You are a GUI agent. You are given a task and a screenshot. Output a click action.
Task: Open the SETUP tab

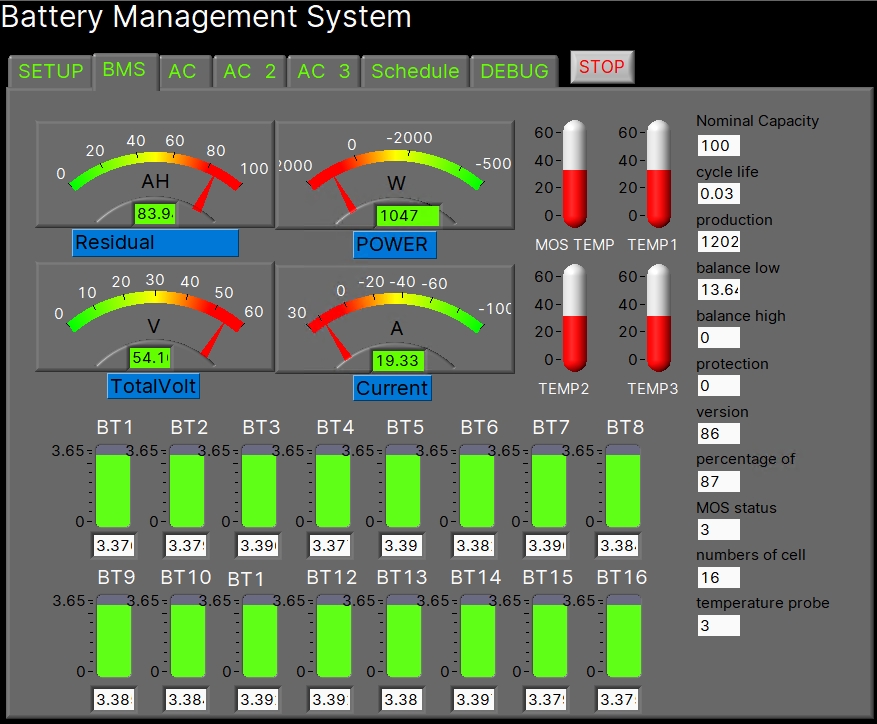[x=50, y=71]
